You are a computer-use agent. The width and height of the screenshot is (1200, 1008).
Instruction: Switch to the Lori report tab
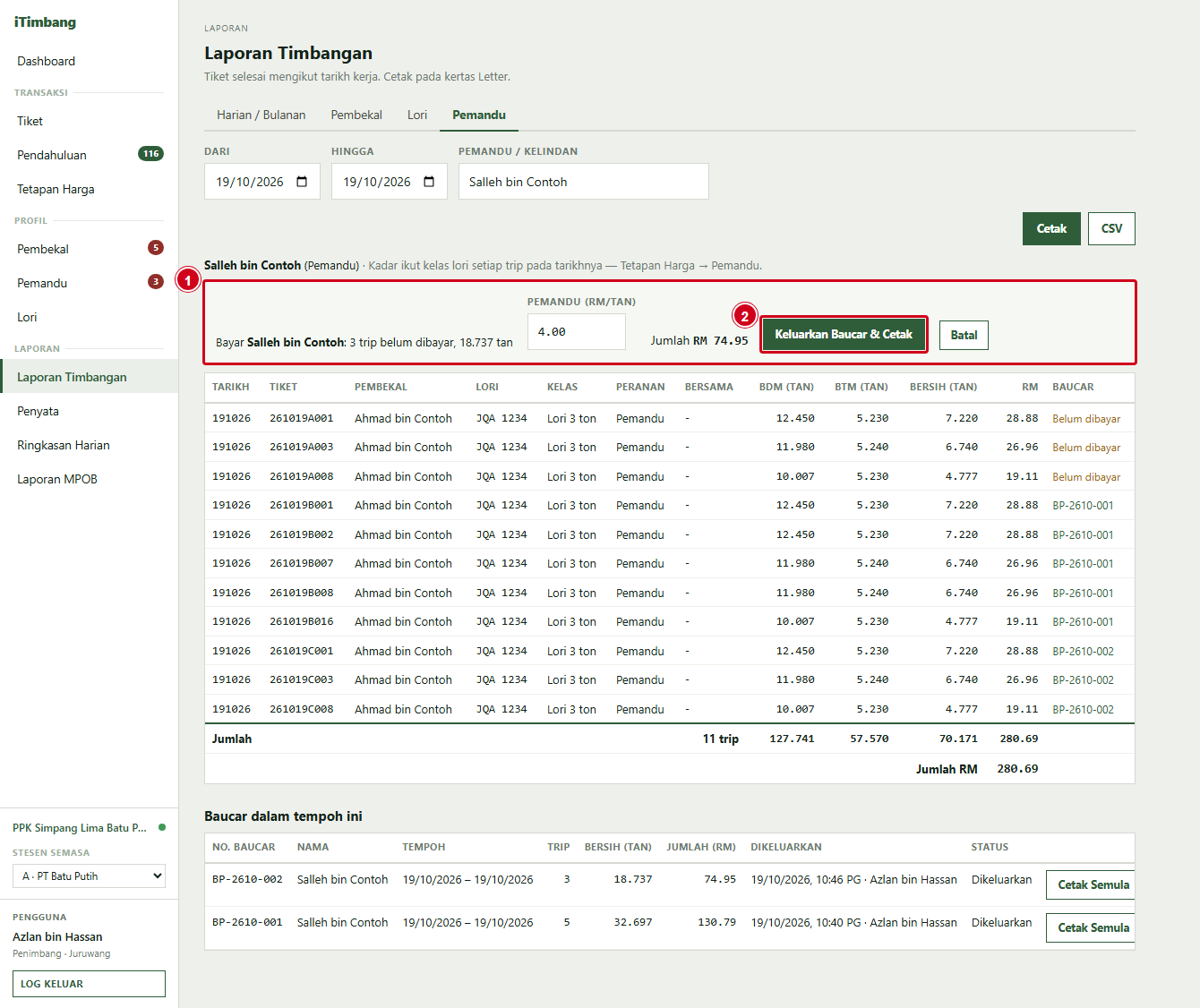point(417,115)
